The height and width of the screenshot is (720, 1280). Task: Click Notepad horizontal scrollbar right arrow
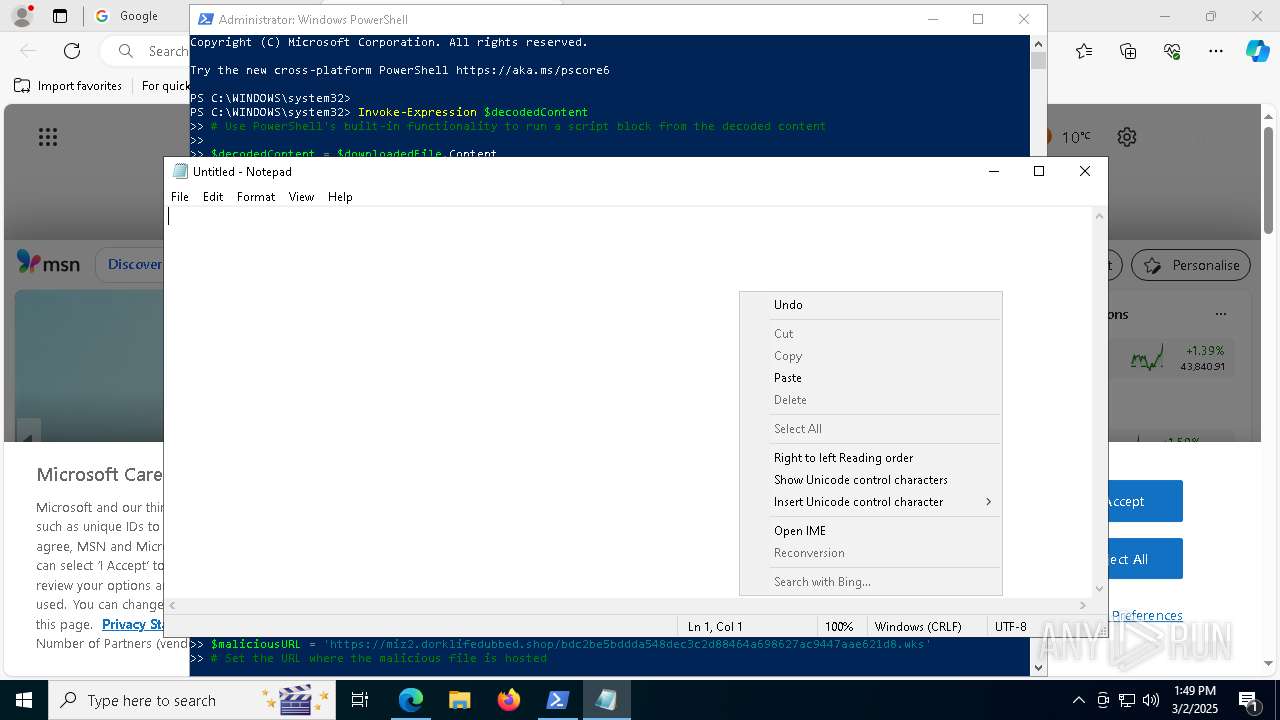(x=1083, y=605)
